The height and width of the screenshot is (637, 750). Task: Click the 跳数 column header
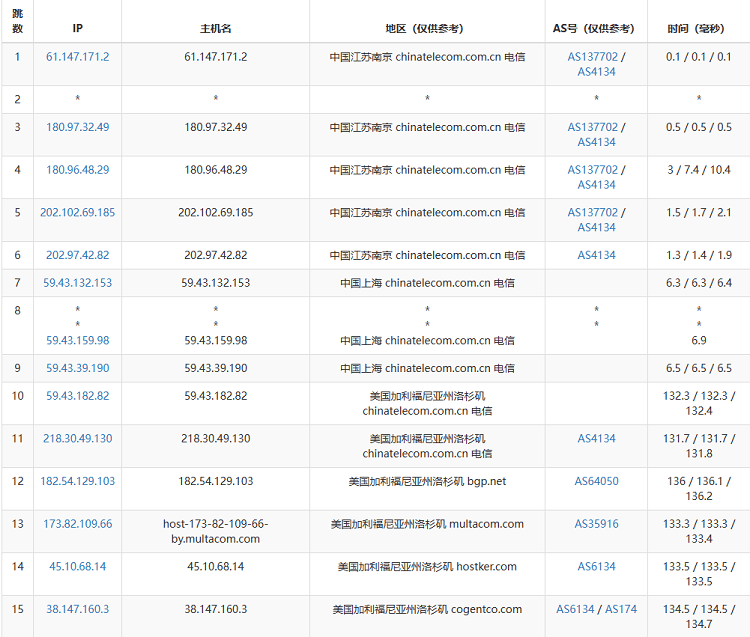(x=17, y=21)
